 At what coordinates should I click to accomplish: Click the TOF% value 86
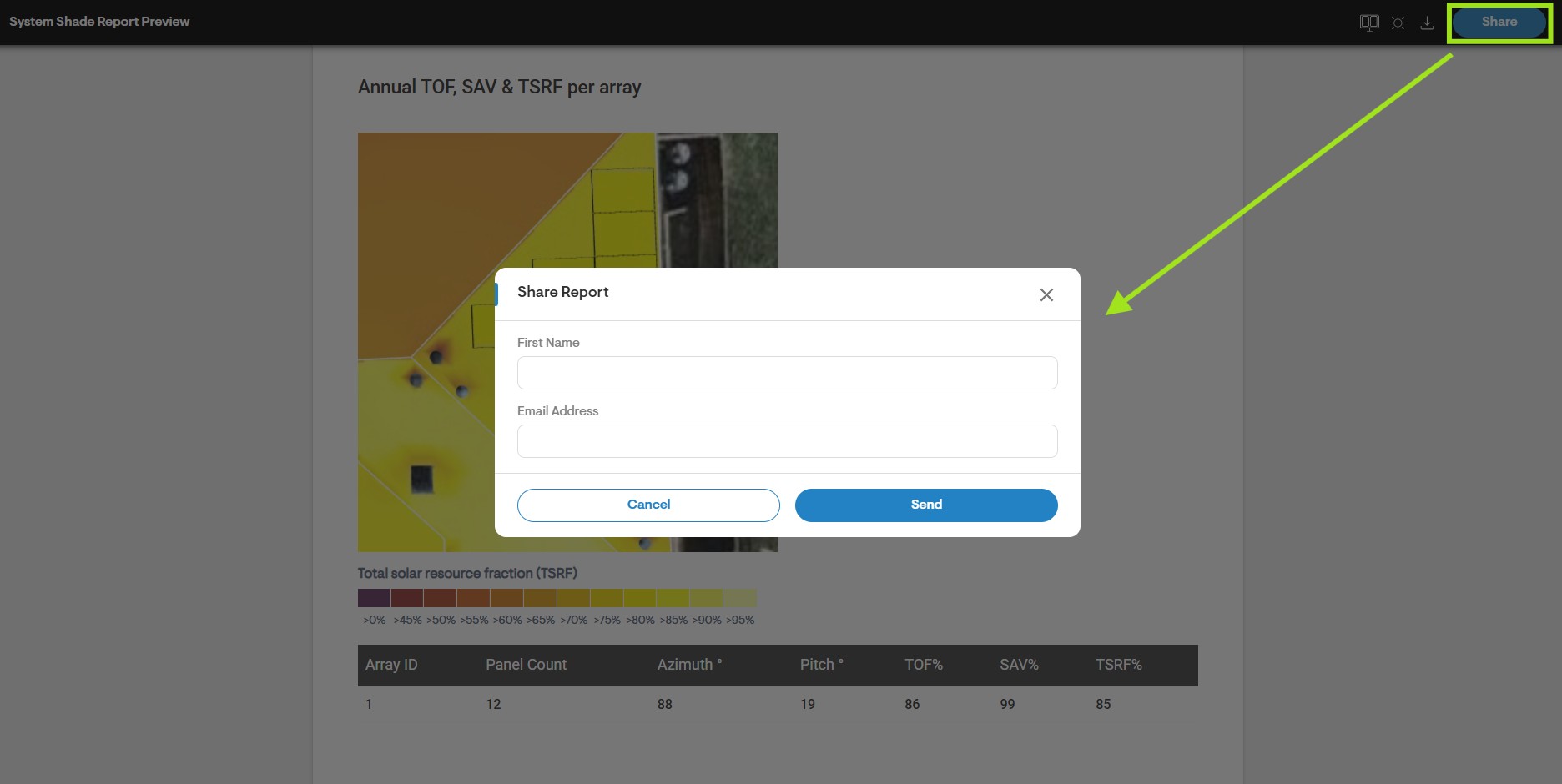[x=912, y=705]
